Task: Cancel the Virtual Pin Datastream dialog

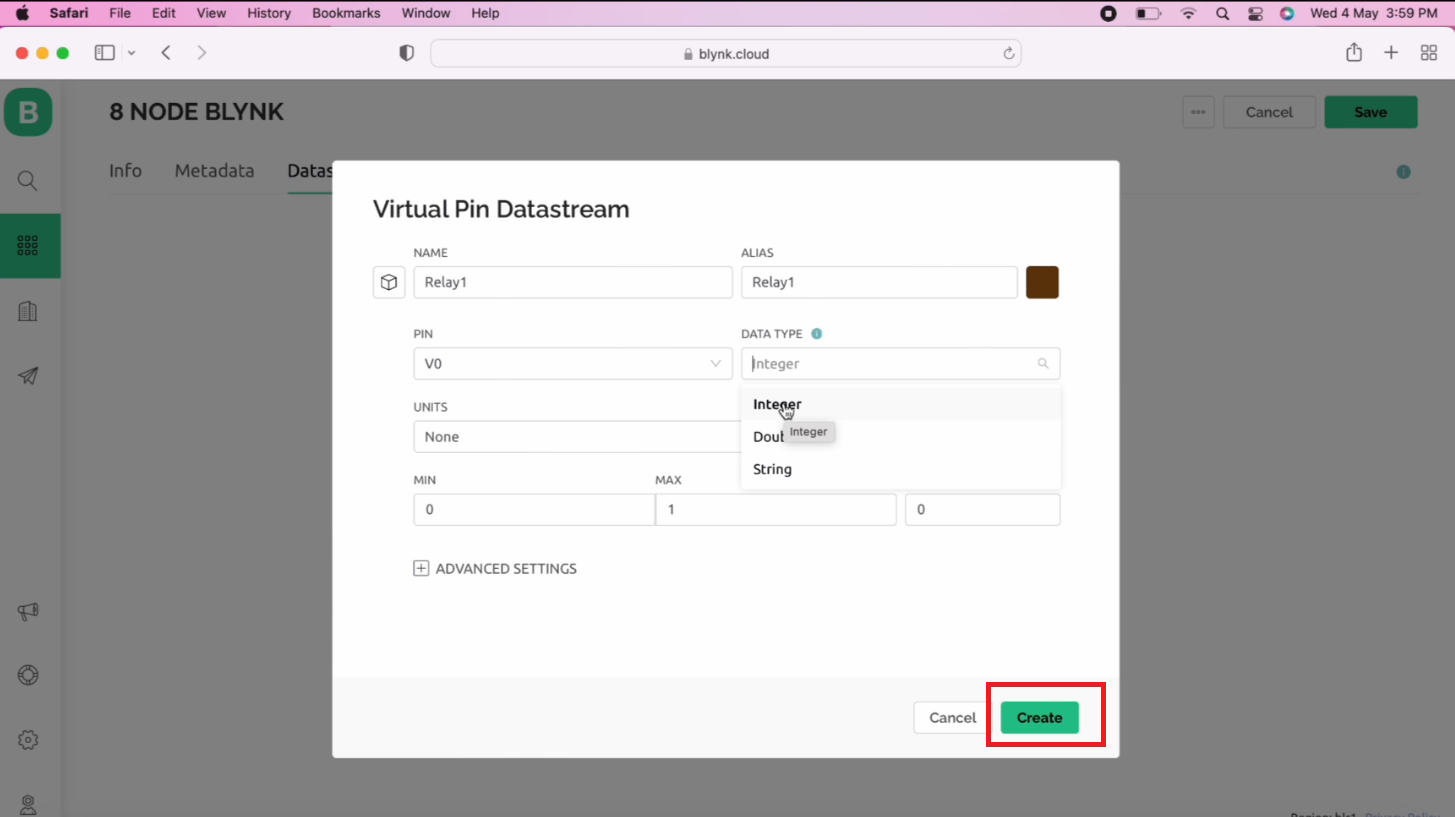Action: (x=952, y=718)
